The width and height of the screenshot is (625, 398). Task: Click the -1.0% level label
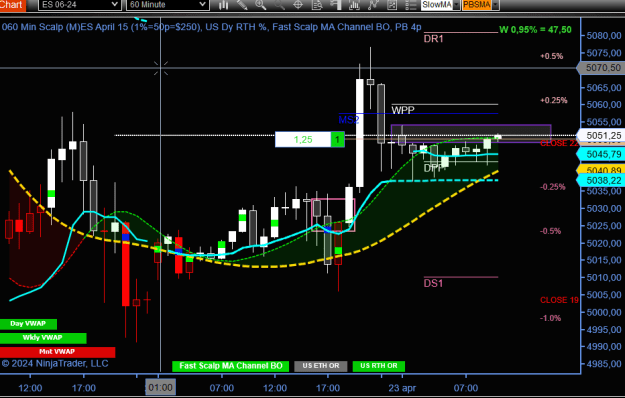(550, 318)
